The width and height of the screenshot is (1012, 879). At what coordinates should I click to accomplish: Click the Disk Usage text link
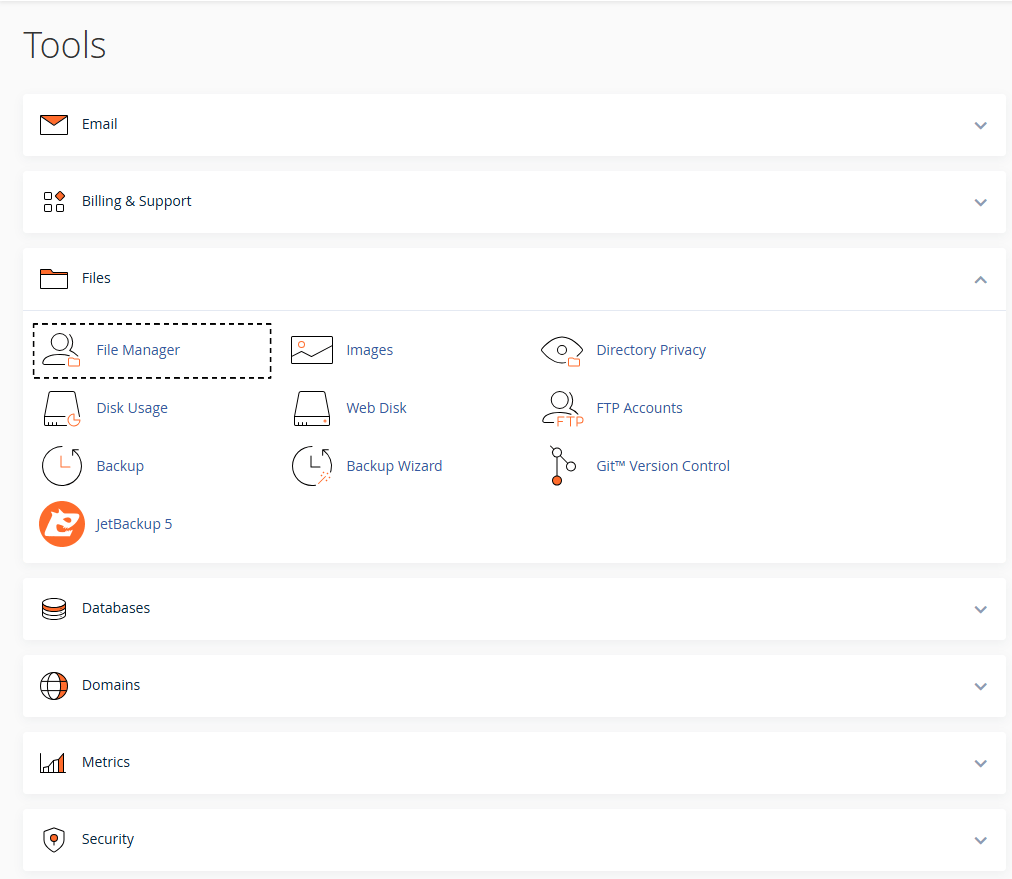(x=132, y=408)
